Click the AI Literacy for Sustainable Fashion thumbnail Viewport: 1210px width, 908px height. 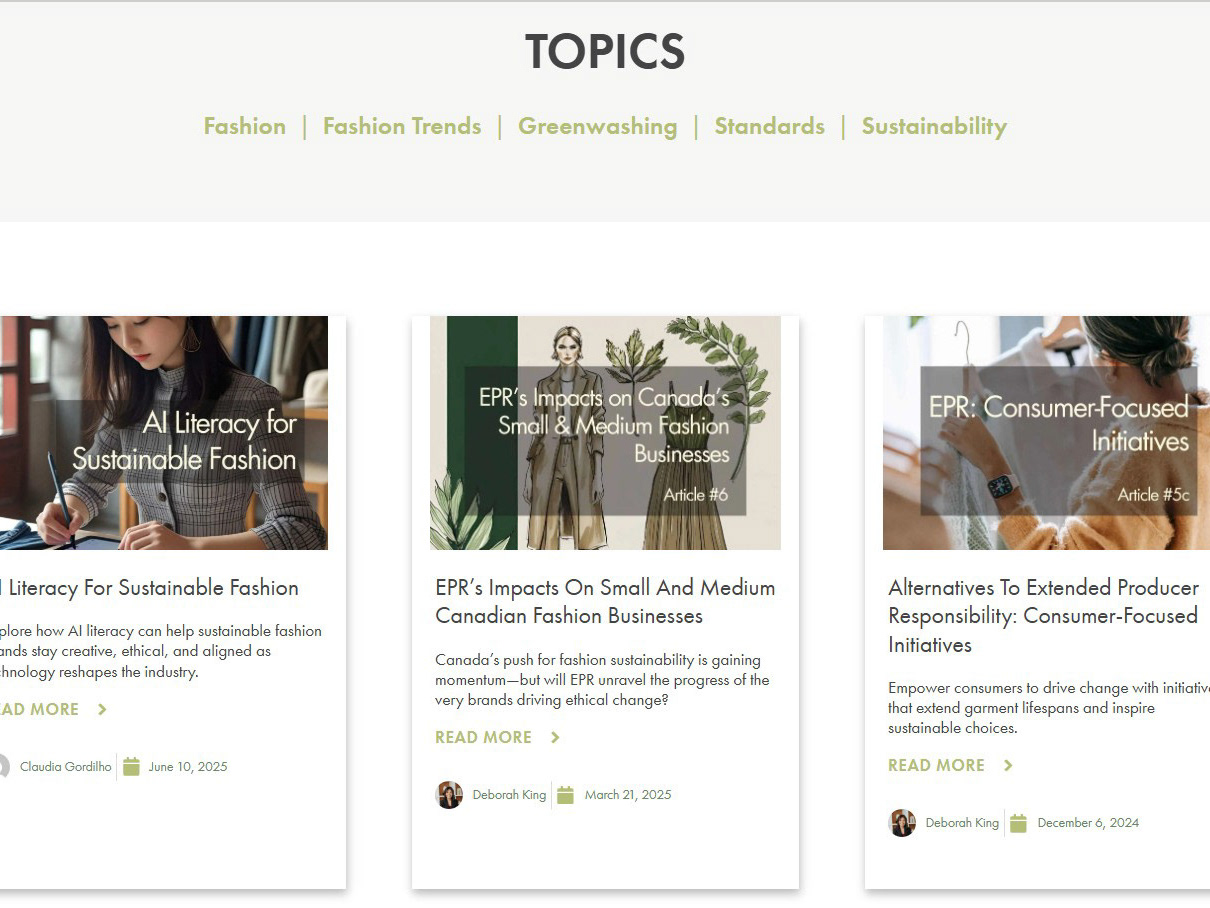click(164, 433)
